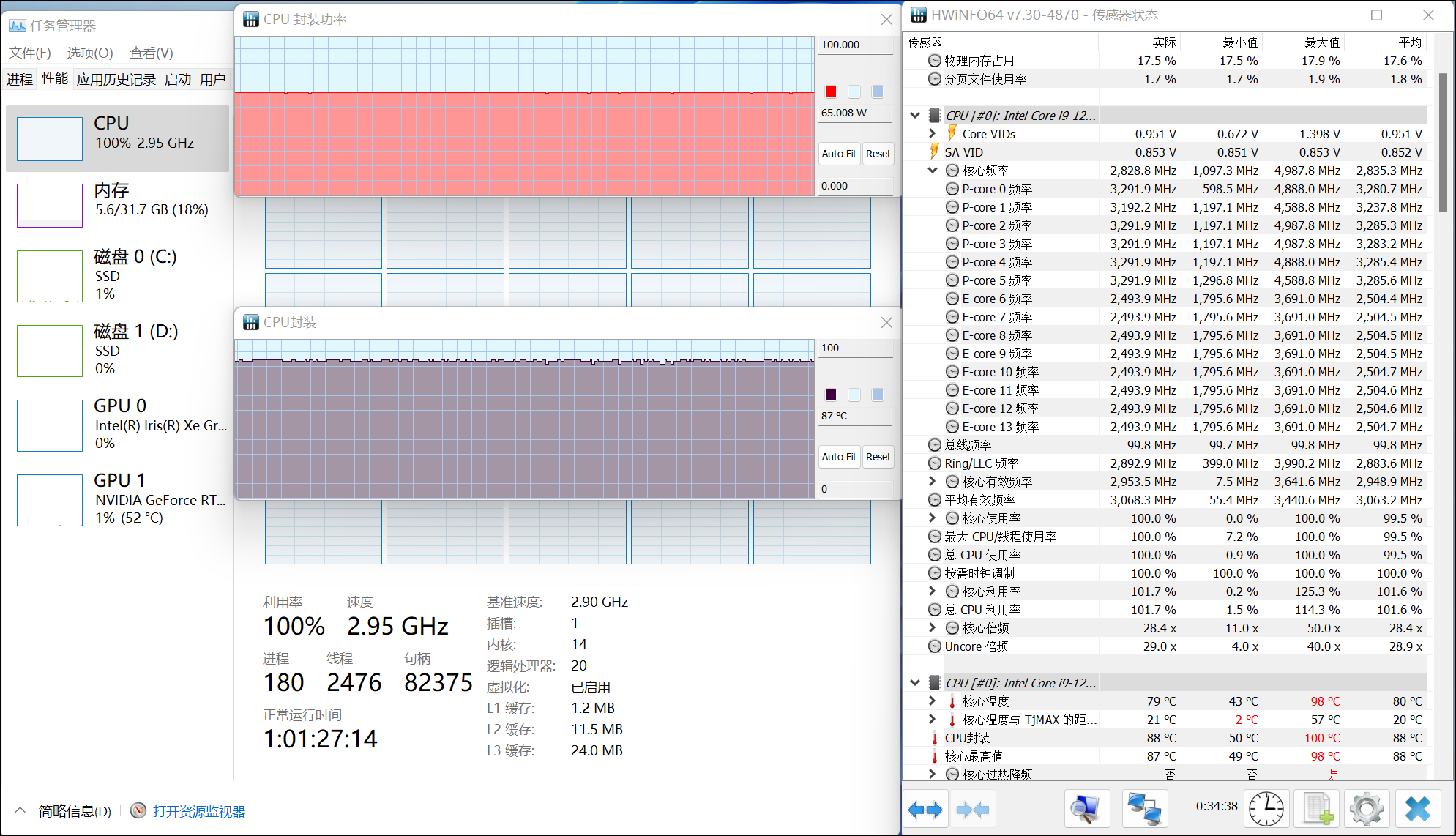Screen dimensions: 1456x836
Task: Start logging with the spreadsheet-plus icon
Action: (x=1317, y=809)
